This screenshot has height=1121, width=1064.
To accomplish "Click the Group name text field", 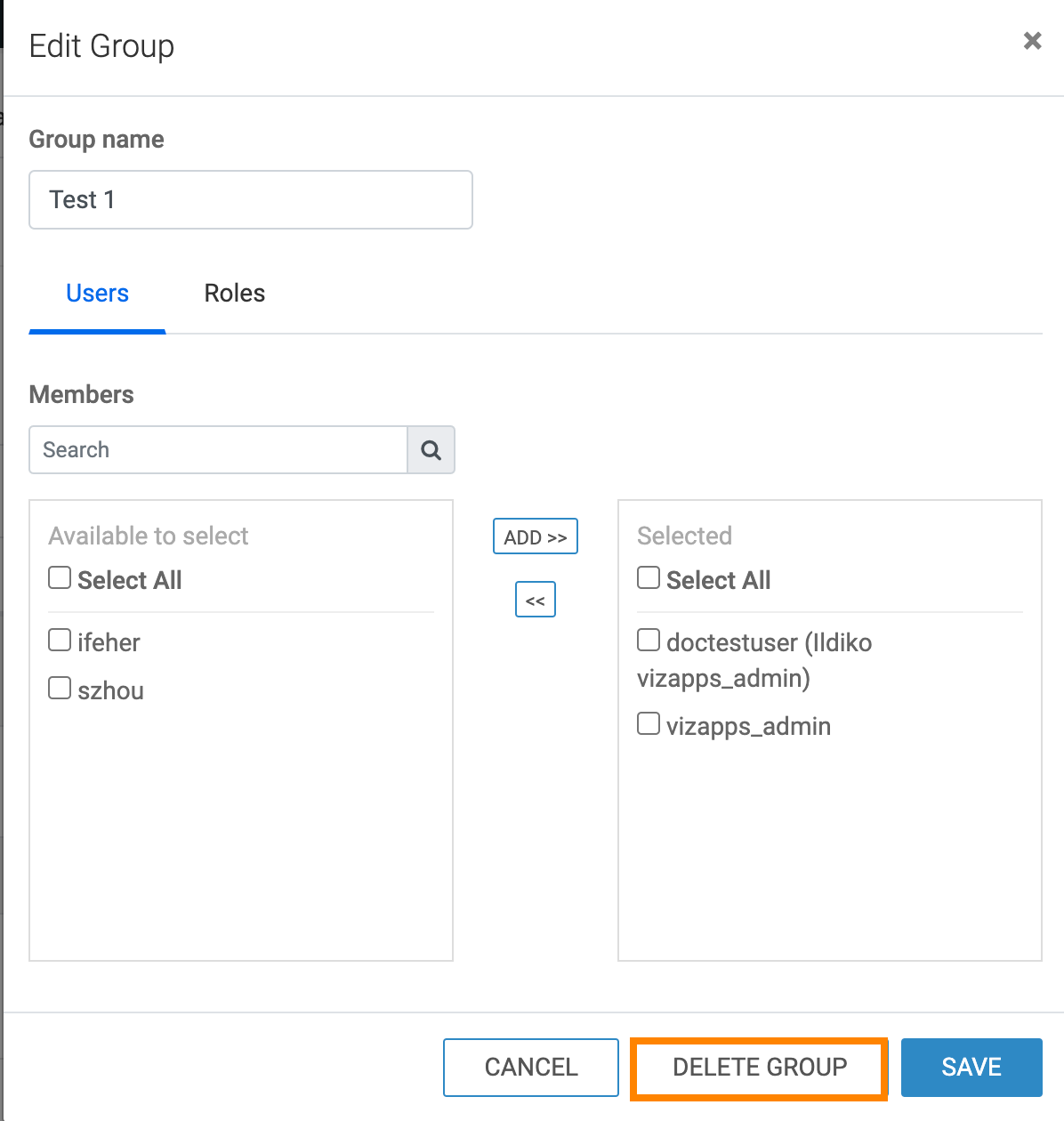I will (251, 200).
